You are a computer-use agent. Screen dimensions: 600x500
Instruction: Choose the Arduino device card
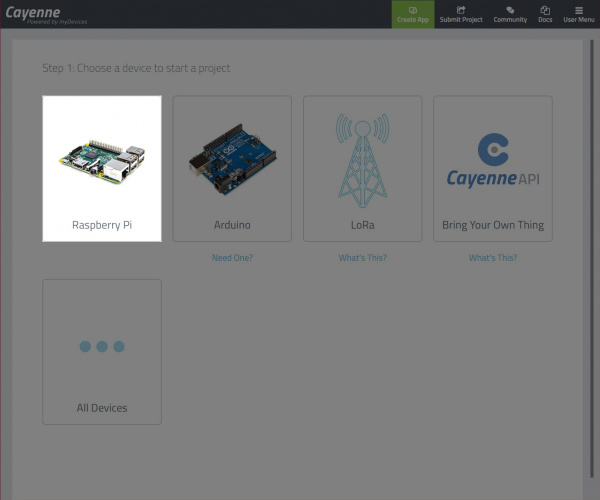(232, 169)
